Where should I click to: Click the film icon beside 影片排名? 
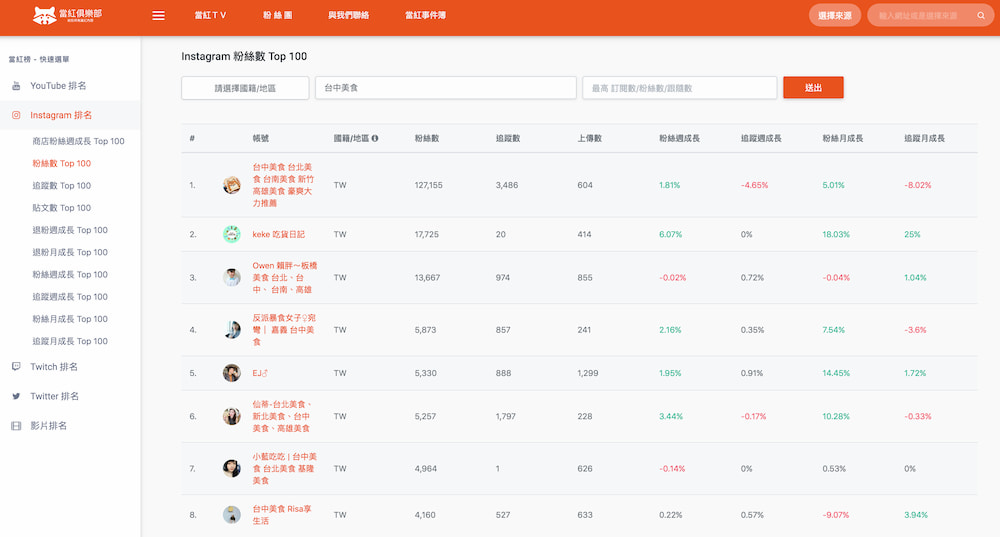pyautogui.click(x=16, y=425)
